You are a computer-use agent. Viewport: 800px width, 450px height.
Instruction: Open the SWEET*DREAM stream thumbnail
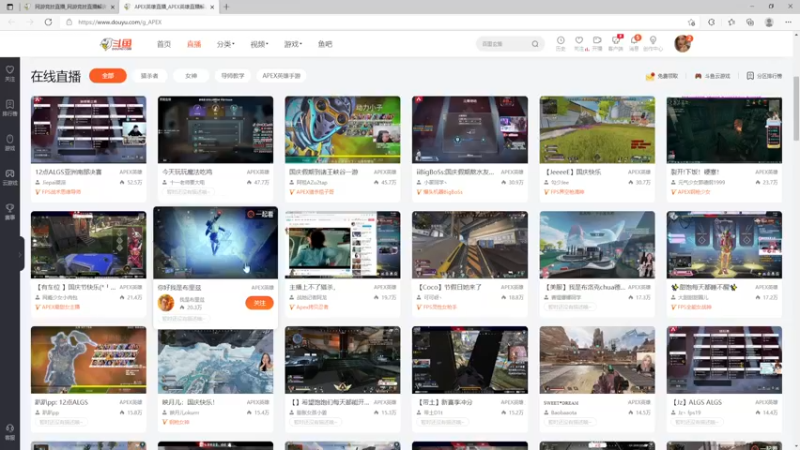coord(597,360)
